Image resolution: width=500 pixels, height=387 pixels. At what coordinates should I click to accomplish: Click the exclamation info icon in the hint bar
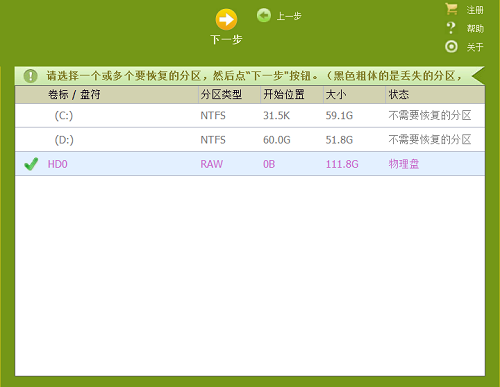30,76
